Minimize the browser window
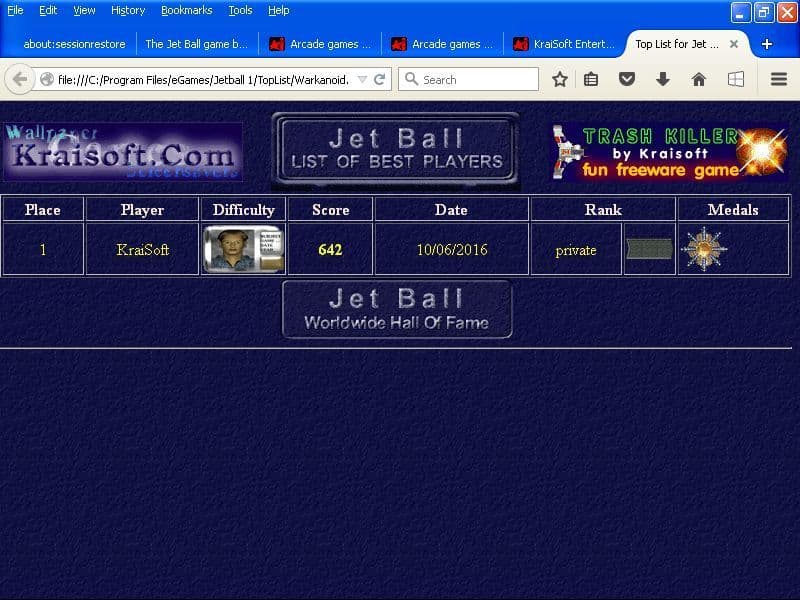The height and width of the screenshot is (600, 800). (x=740, y=13)
